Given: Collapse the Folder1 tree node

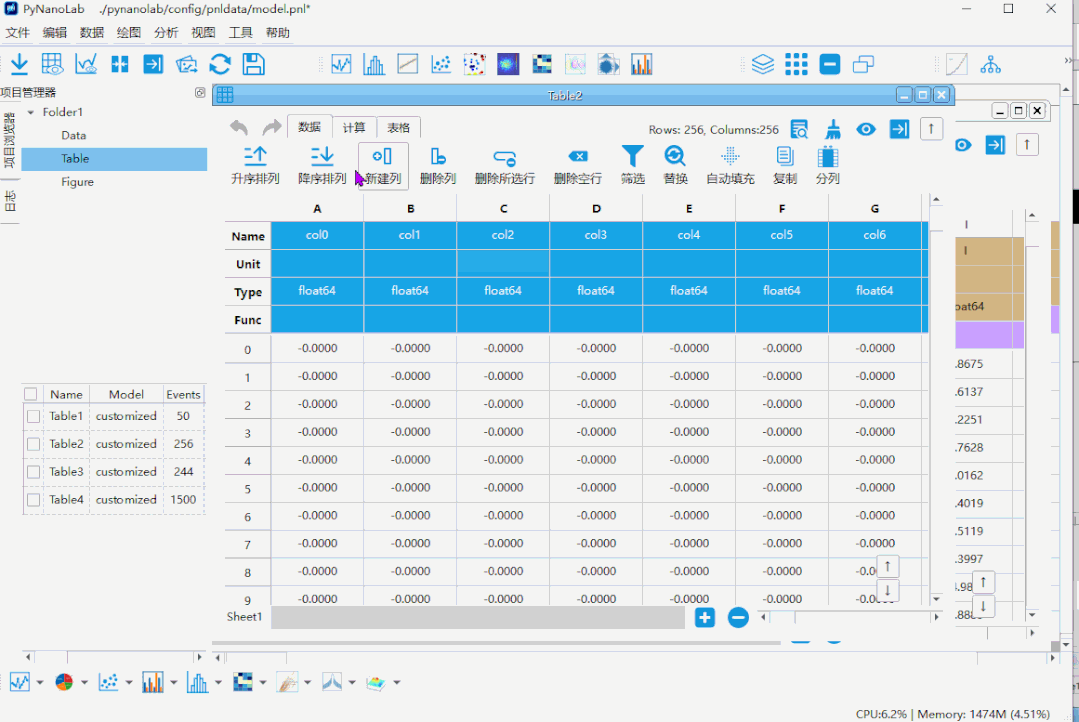Looking at the screenshot, I should [31, 112].
